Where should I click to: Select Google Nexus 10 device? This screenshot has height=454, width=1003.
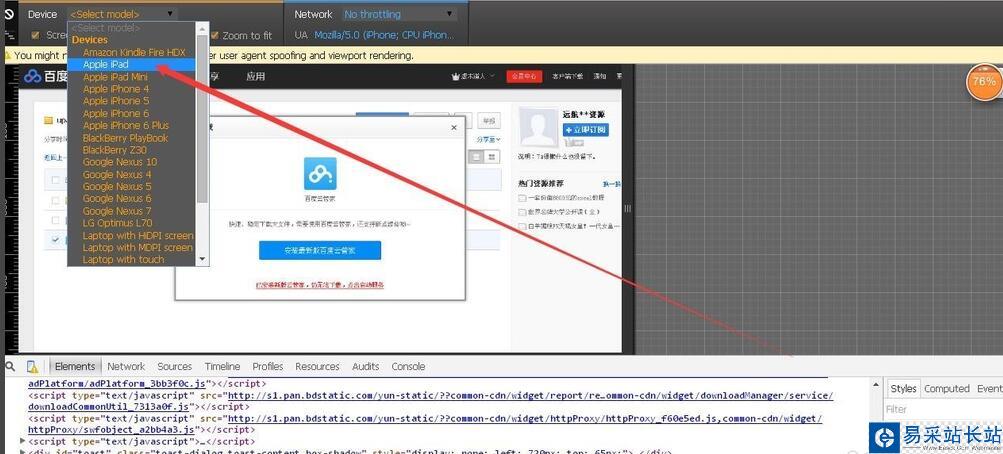tap(120, 162)
